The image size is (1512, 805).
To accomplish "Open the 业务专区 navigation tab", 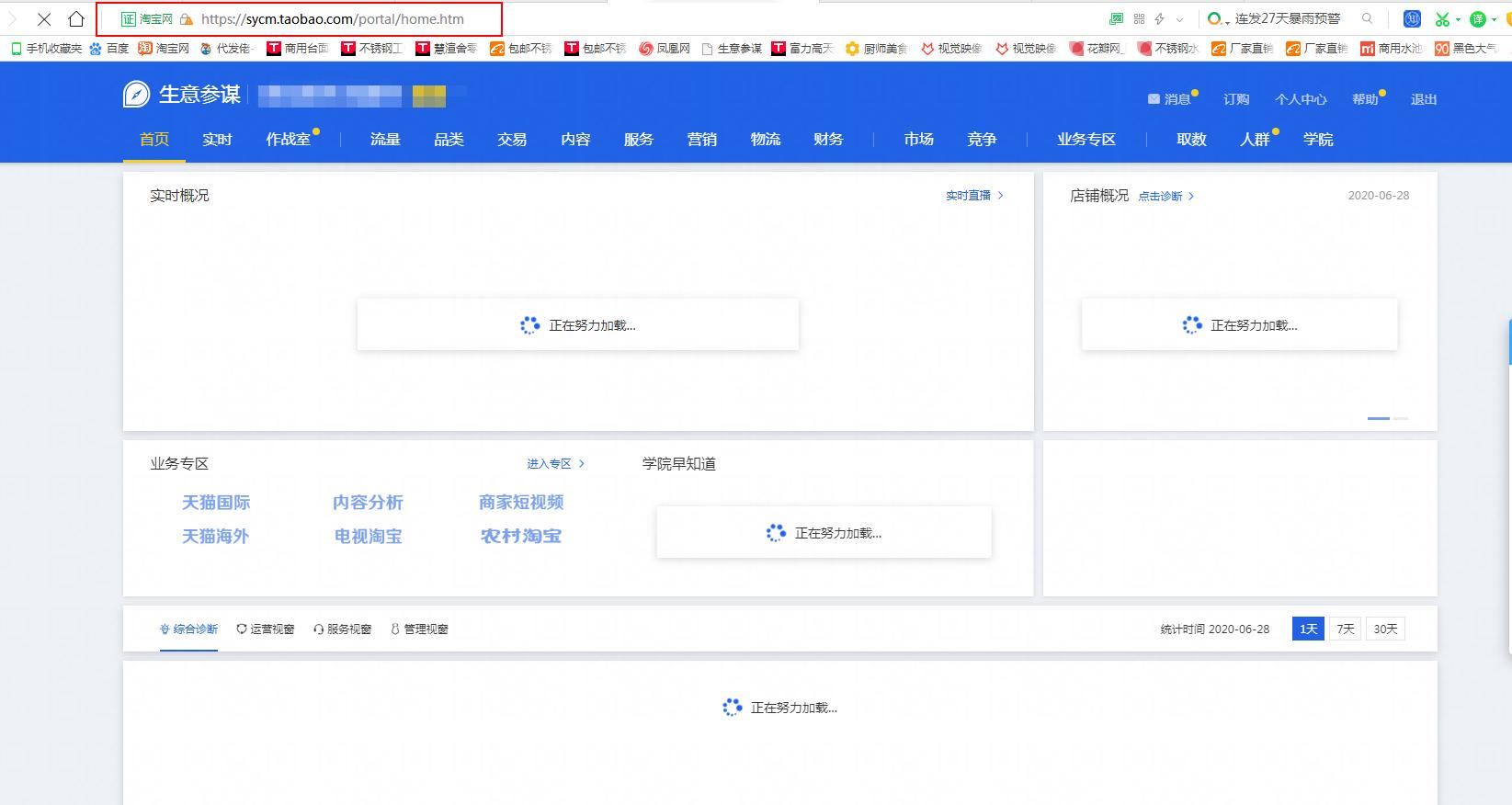I will (1086, 140).
